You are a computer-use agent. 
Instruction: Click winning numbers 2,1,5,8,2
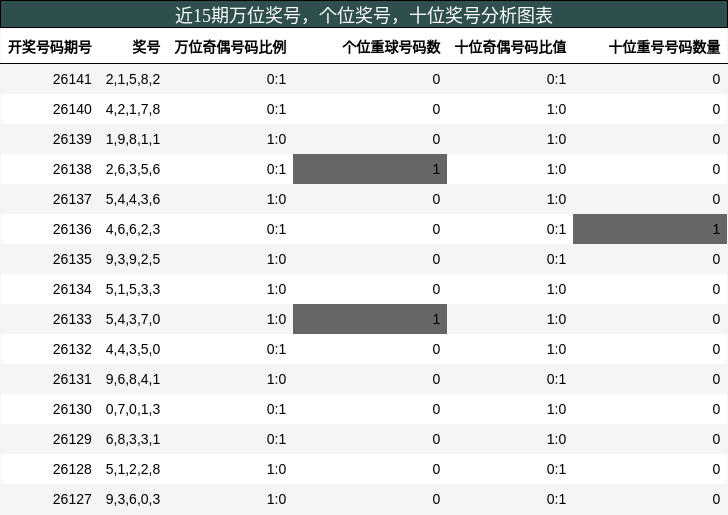[x=133, y=79]
